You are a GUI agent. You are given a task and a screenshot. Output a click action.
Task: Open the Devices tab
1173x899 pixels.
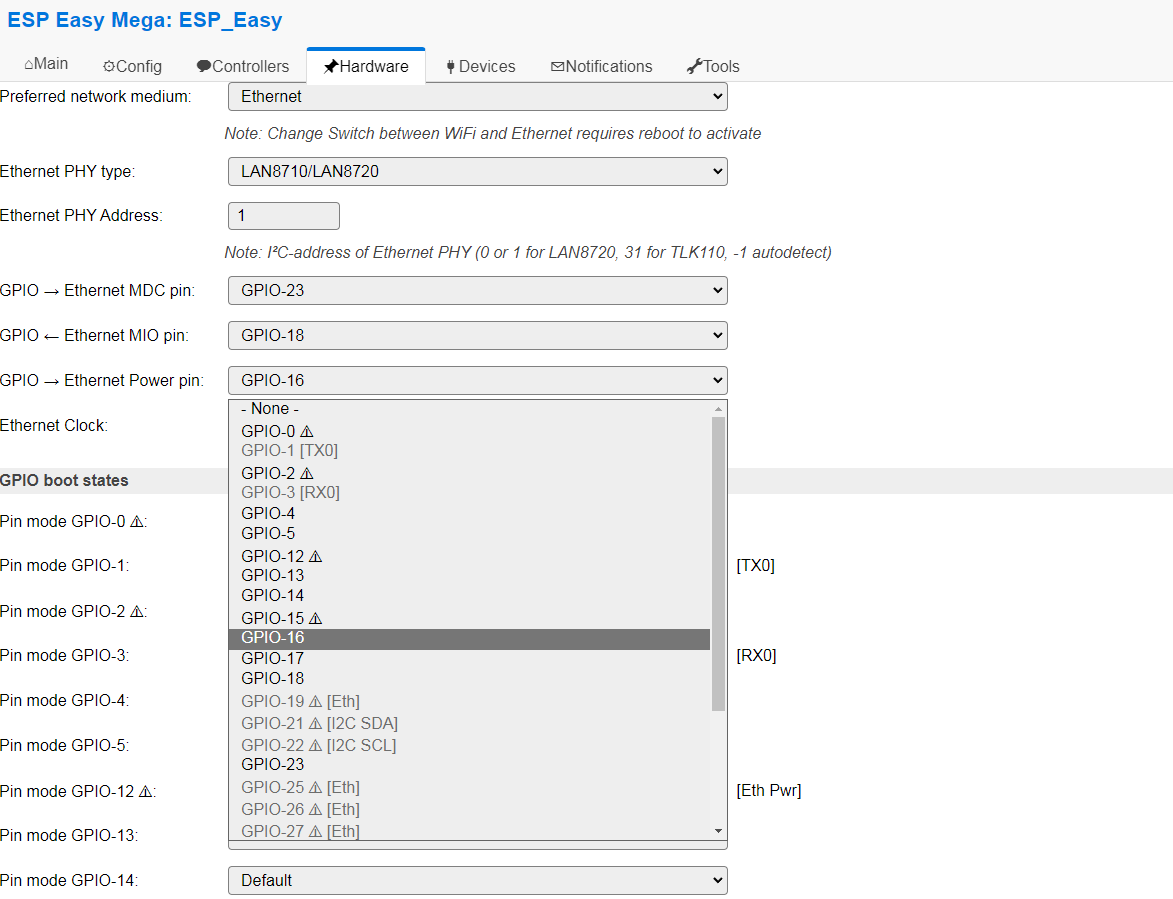pos(480,67)
